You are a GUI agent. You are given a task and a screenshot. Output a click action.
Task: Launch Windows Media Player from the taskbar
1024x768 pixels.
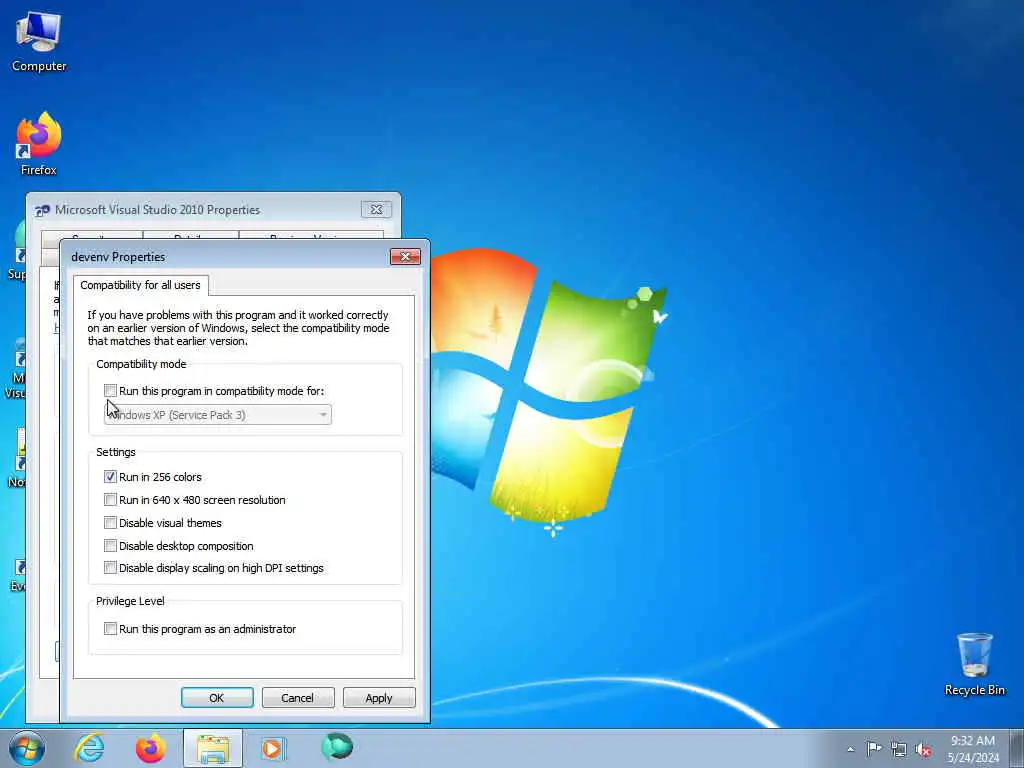[x=273, y=748]
